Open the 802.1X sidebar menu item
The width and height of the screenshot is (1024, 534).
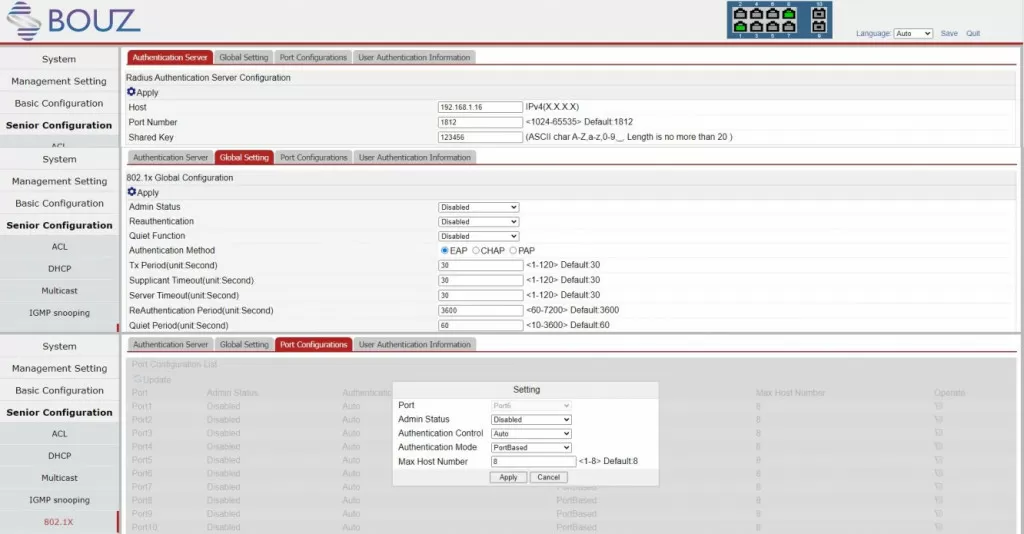[x=59, y=522]
